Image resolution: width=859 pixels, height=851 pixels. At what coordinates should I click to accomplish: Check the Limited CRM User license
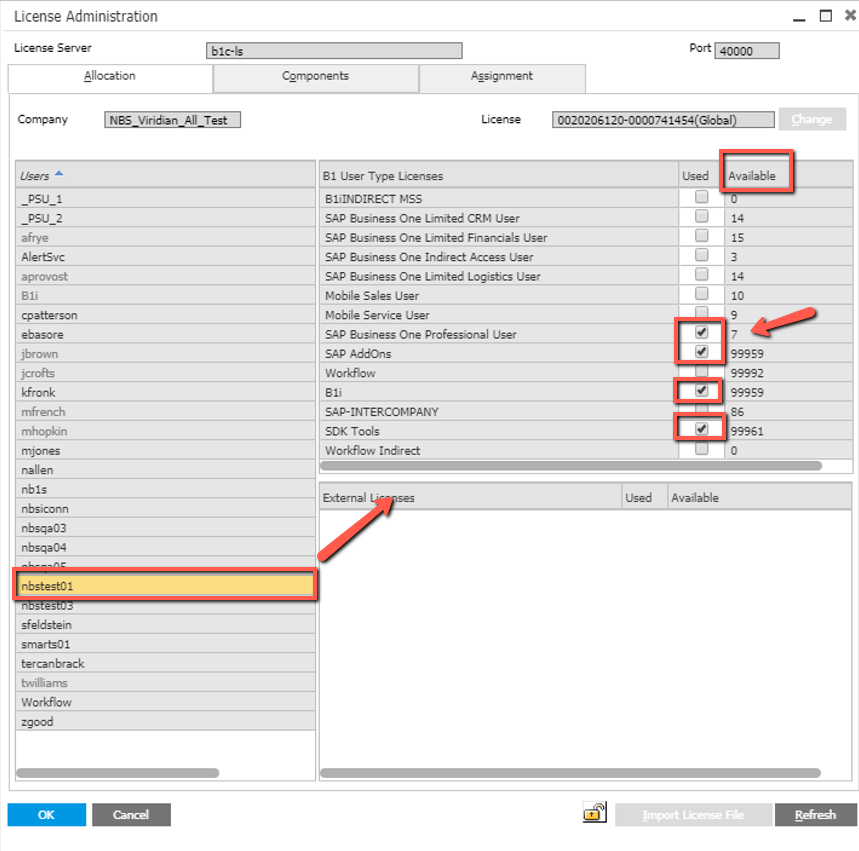pos(701,216)
